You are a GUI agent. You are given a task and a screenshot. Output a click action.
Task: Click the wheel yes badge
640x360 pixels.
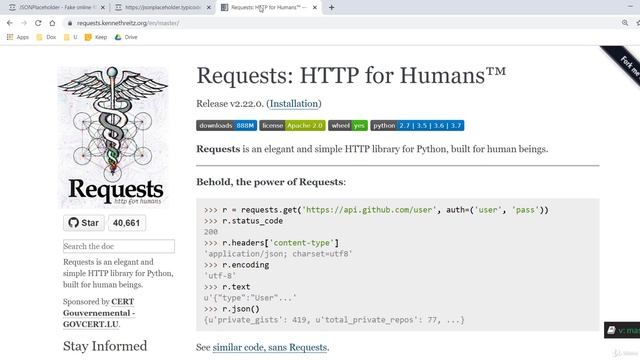click(348, 125)
